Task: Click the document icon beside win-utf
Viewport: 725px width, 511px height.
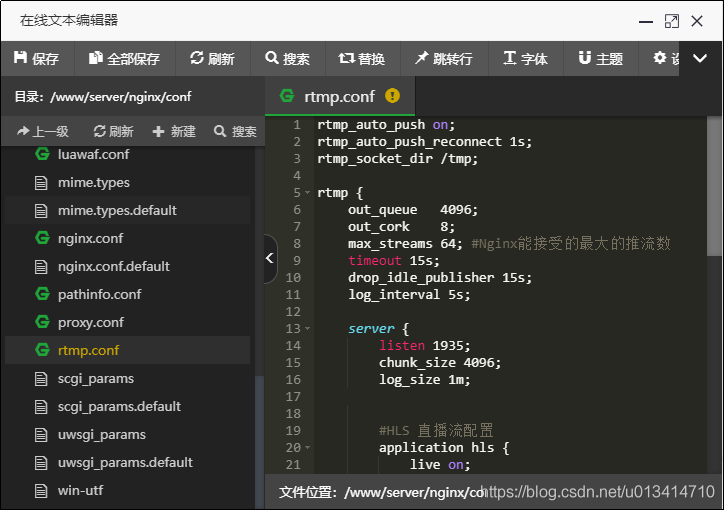Action: pos(41,491)
